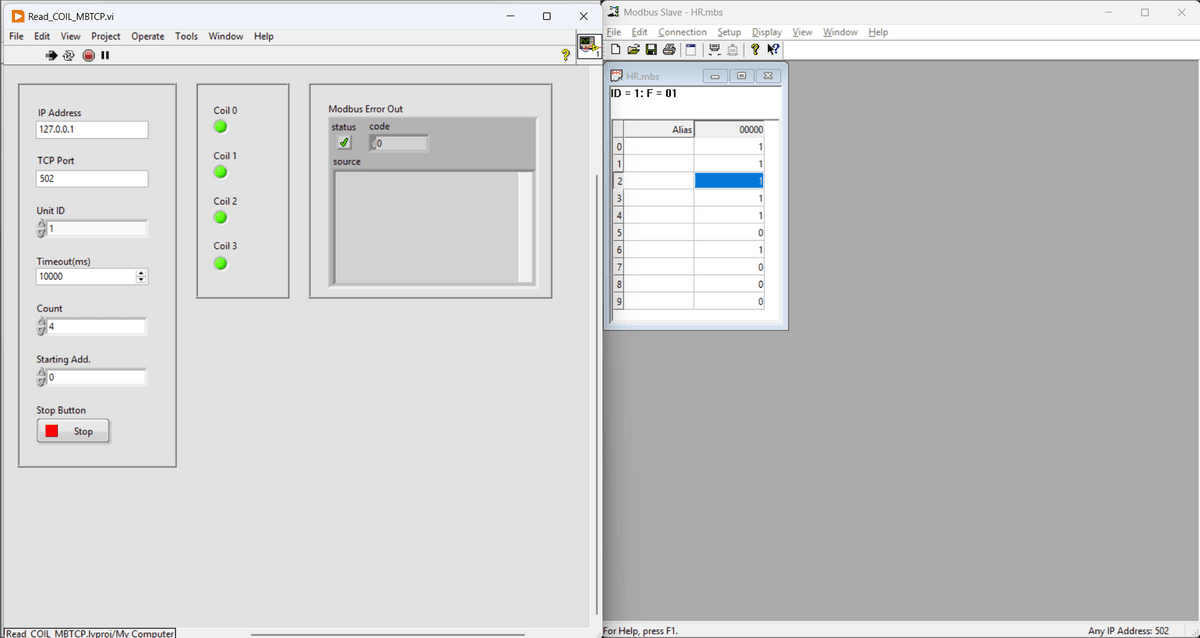
Task: Click row header 6 in HR.mbs table
Action: click(619, 249)
